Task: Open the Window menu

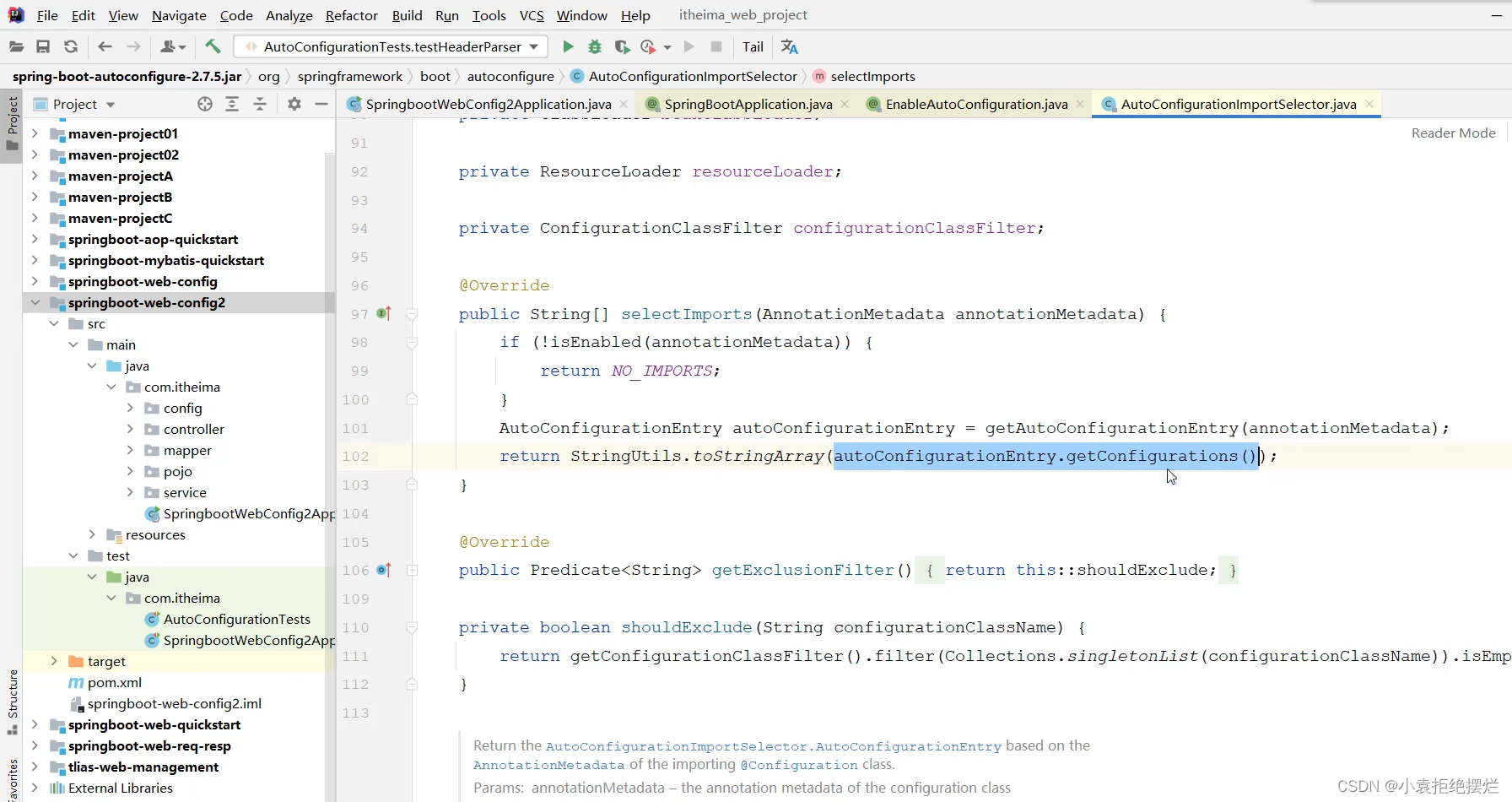Action: click(x=581, y=15)
